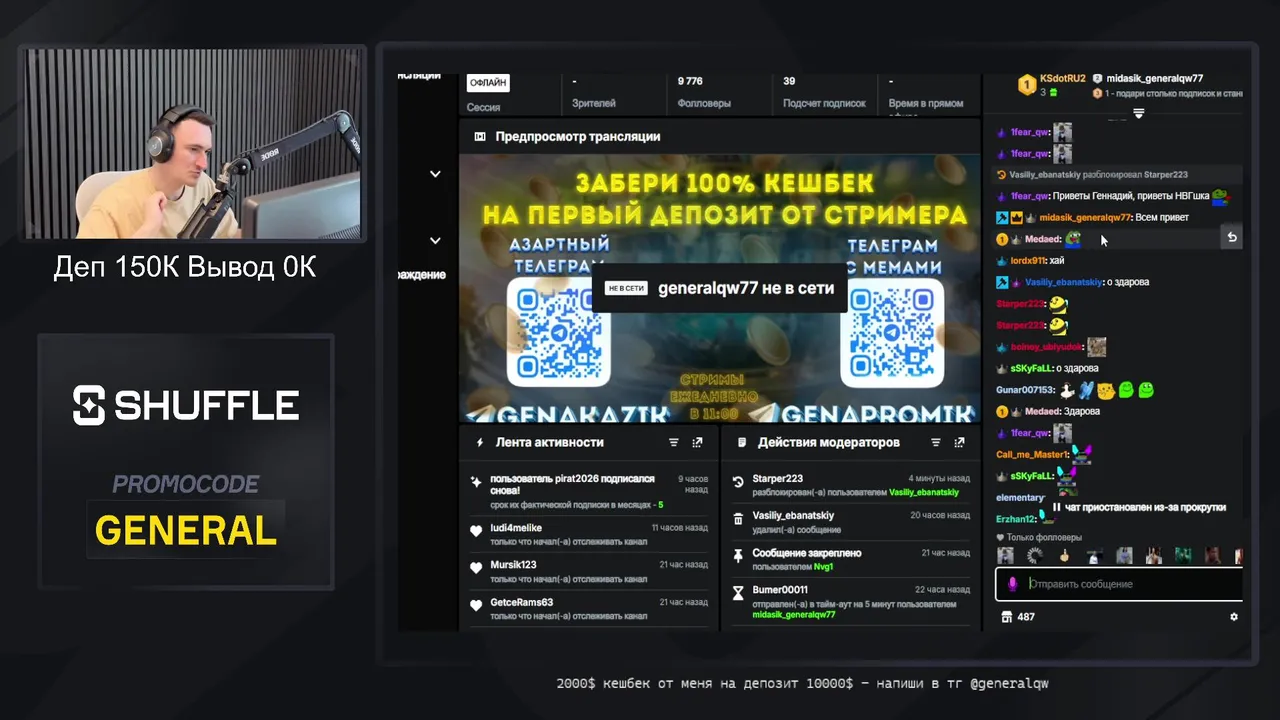Open chat settings gear icon
Viewport: 1280px width, 720px height.
tap(1233, 617)
